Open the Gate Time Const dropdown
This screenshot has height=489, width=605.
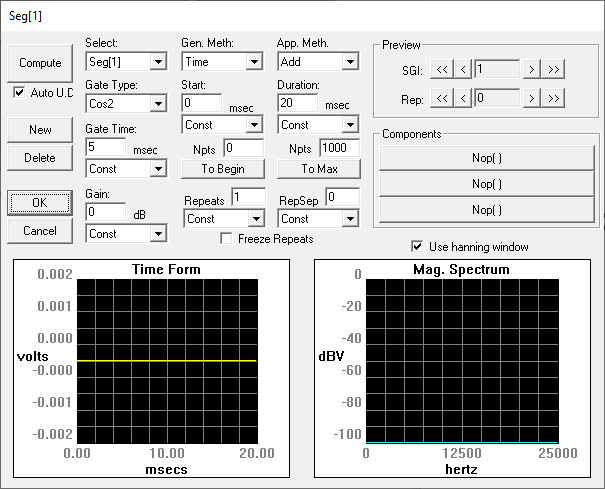pos(126,169)
